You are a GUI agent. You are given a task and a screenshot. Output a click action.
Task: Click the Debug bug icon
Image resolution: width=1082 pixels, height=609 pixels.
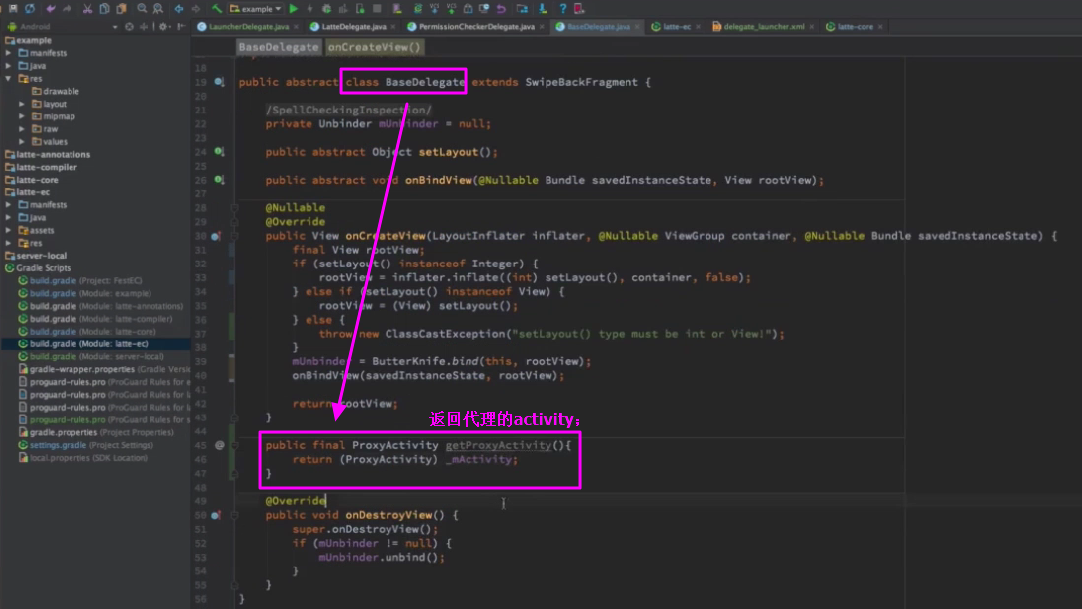click(326, 9)
